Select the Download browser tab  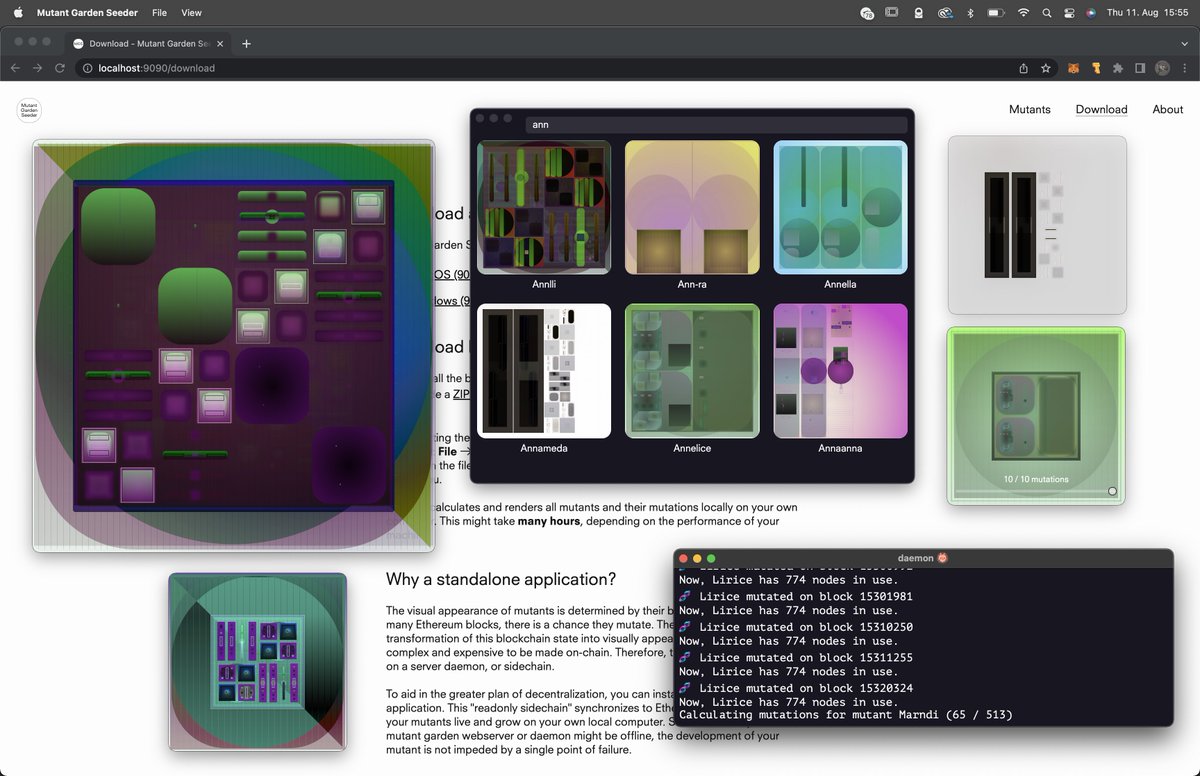point(146,43)
